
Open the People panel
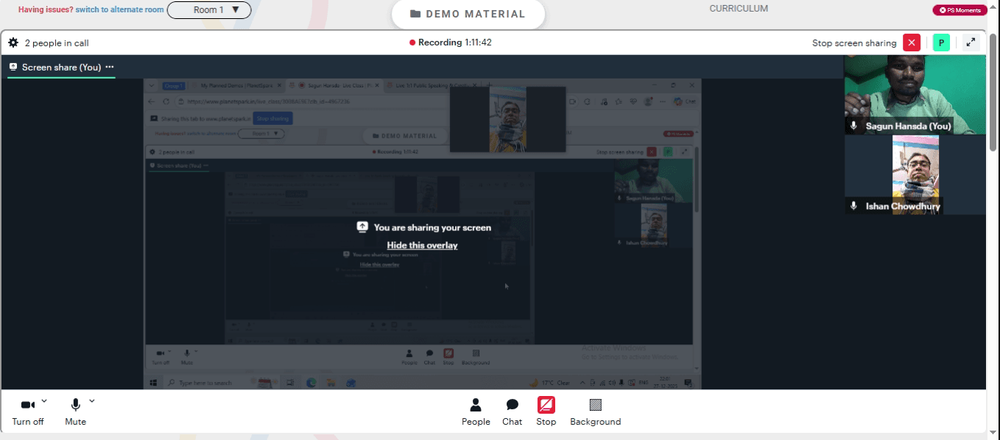[x=476, y=412]
